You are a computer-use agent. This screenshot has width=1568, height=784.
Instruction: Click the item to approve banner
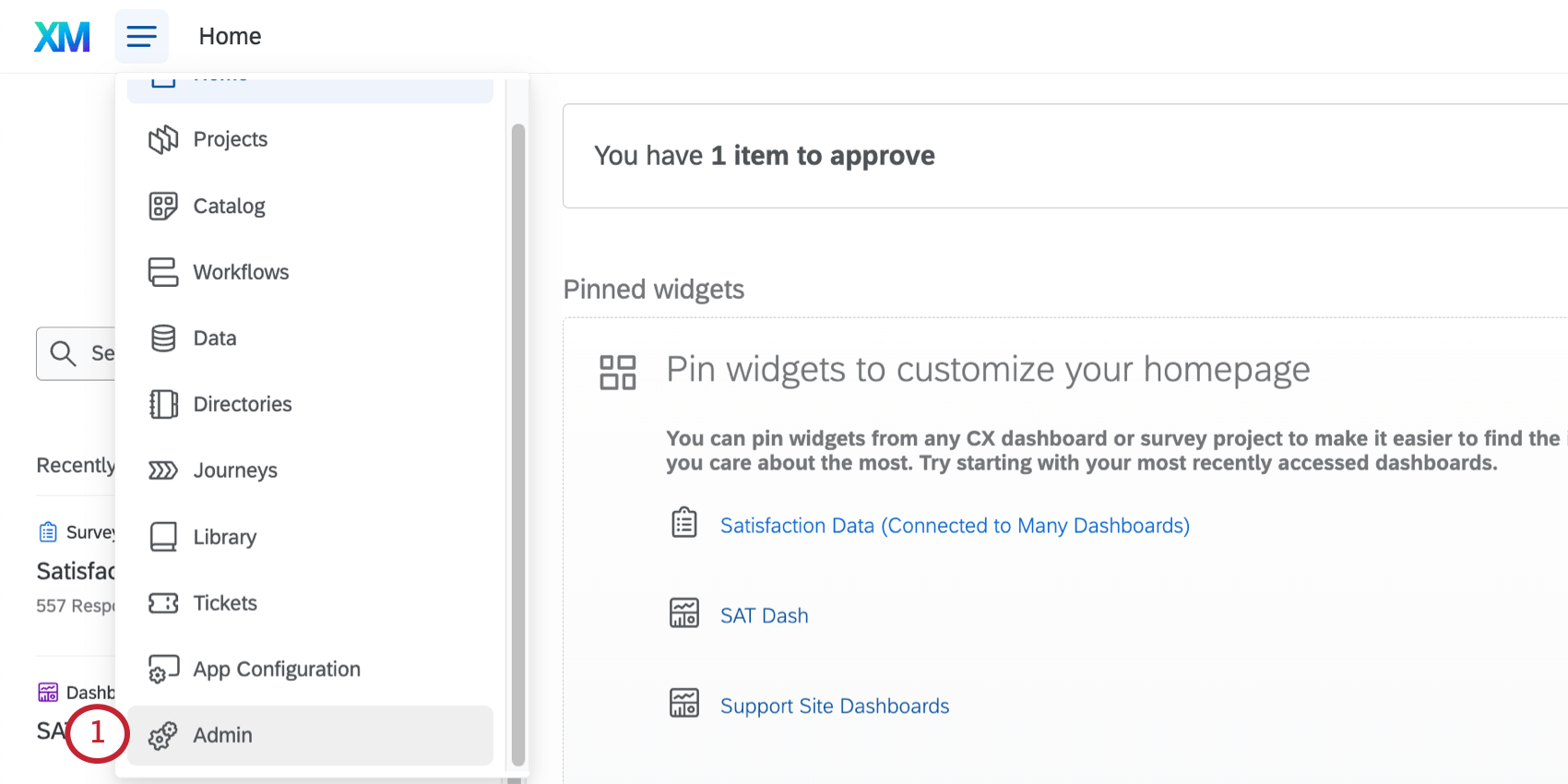click(1061, 156)
